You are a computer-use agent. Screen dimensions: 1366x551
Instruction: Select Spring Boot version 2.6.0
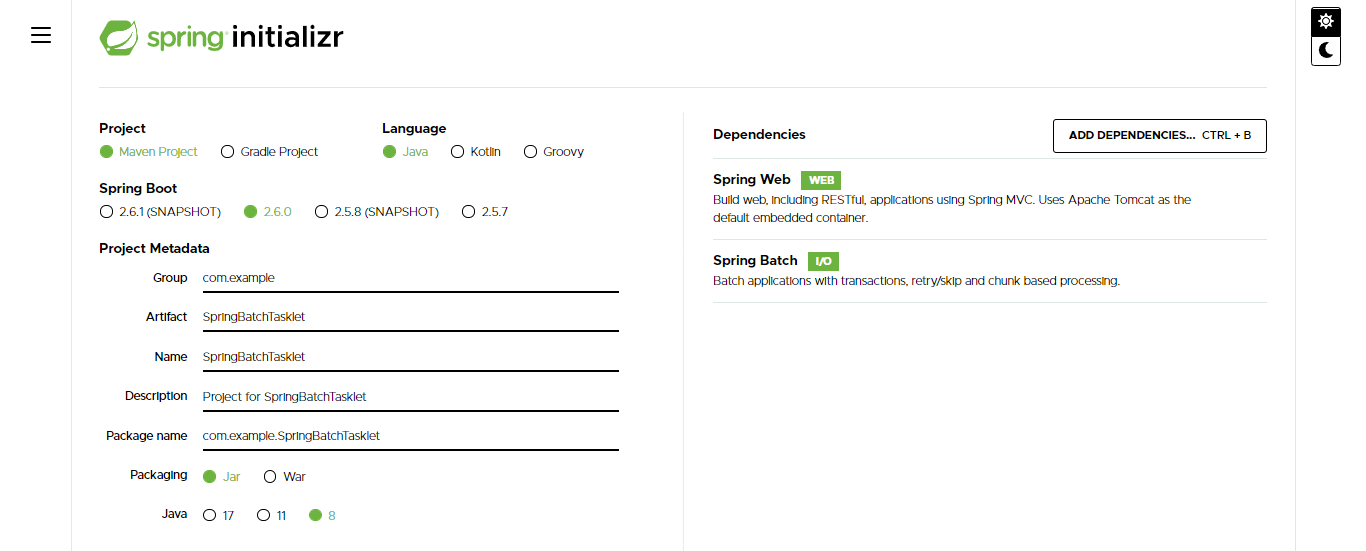(x=267, y=212)
